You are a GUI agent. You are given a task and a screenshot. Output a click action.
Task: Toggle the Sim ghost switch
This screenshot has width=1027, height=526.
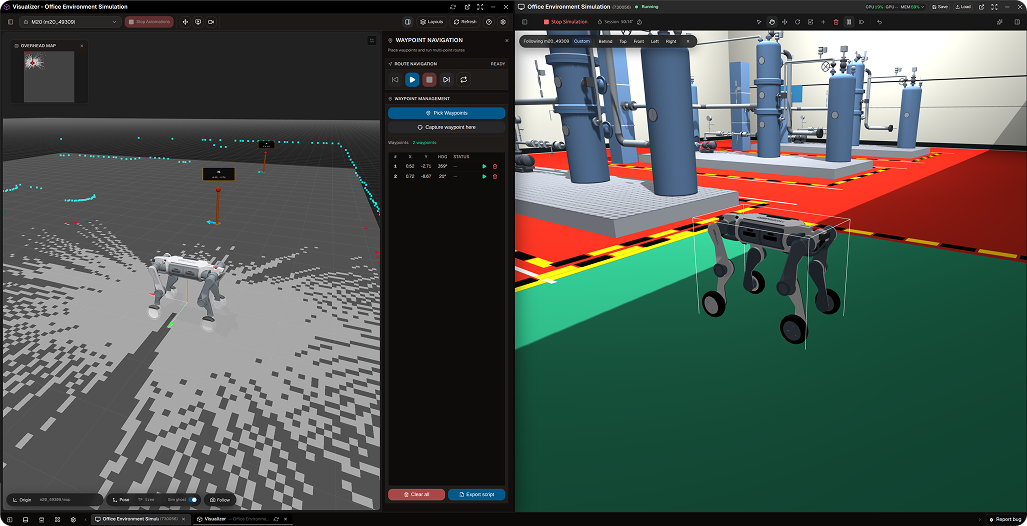[193, 500]
